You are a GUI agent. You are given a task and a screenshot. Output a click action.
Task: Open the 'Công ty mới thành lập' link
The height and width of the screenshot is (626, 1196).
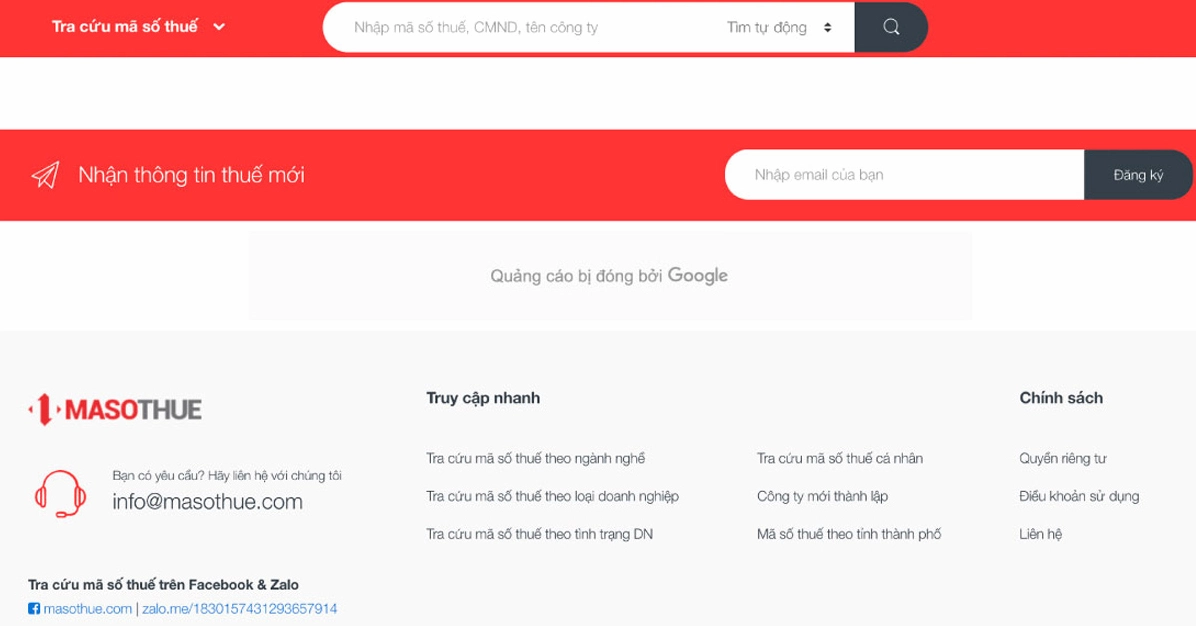pos(822,496)
